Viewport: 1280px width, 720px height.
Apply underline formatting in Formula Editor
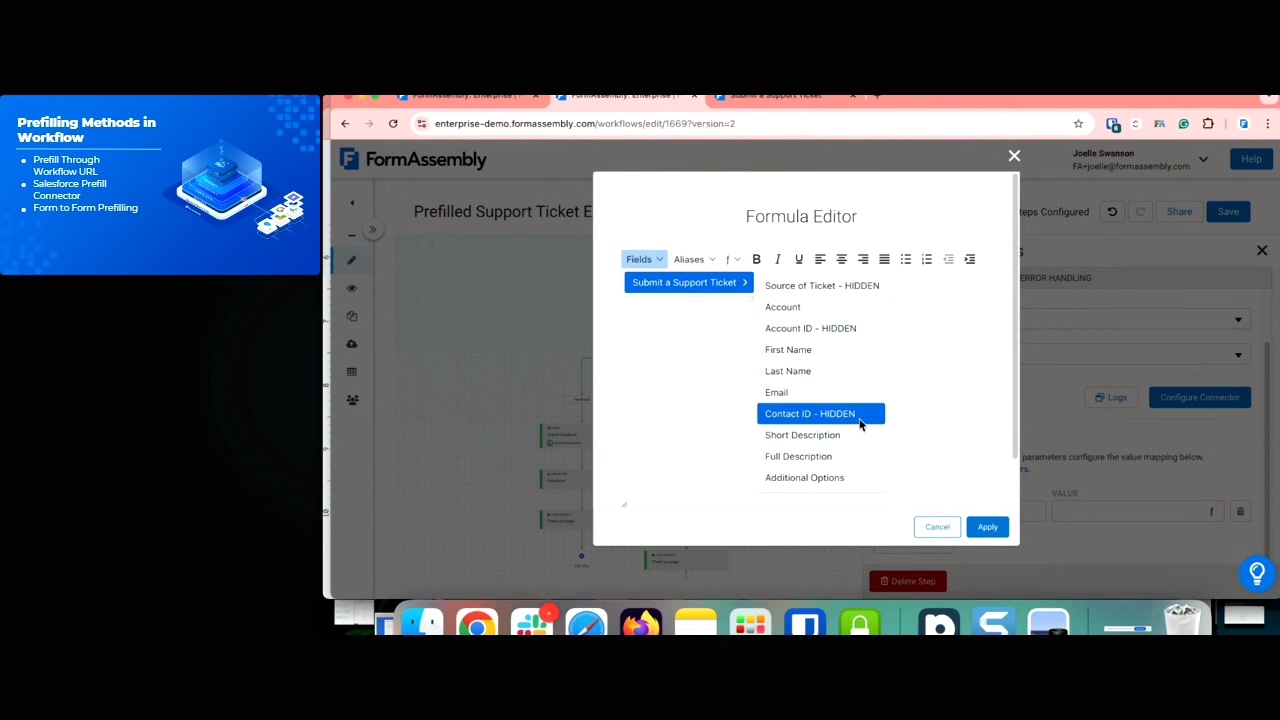click(x=799, y=259)
